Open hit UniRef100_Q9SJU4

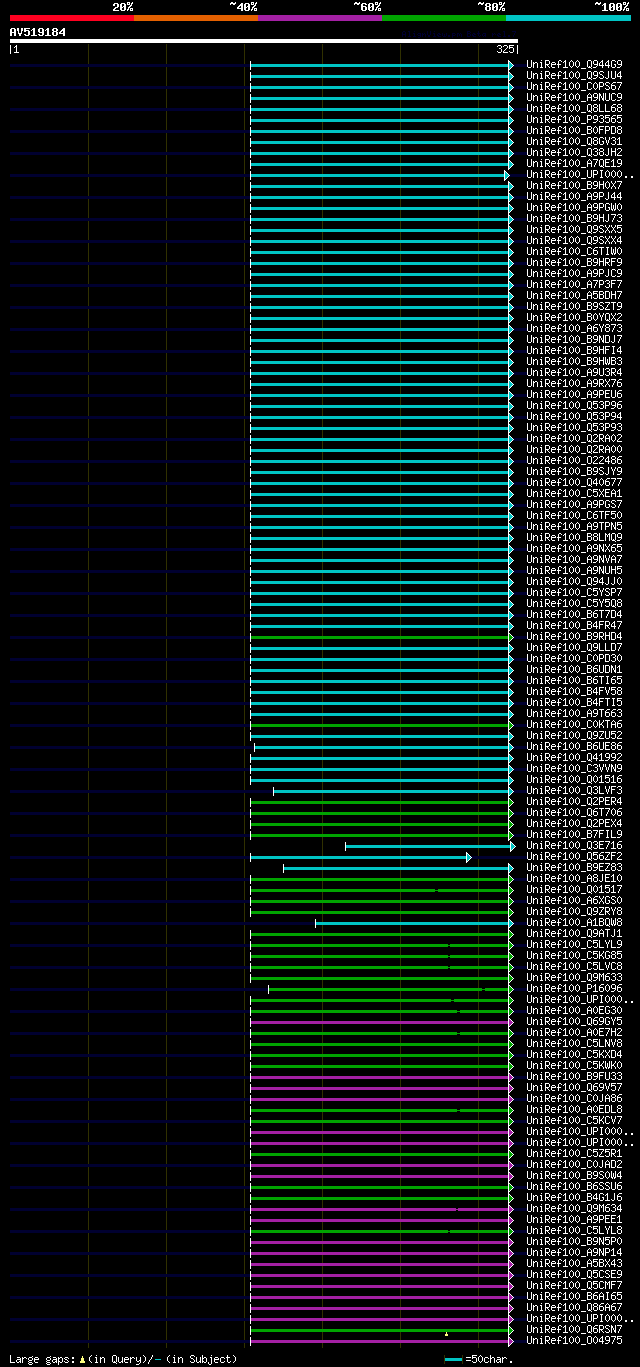[574, 75]
